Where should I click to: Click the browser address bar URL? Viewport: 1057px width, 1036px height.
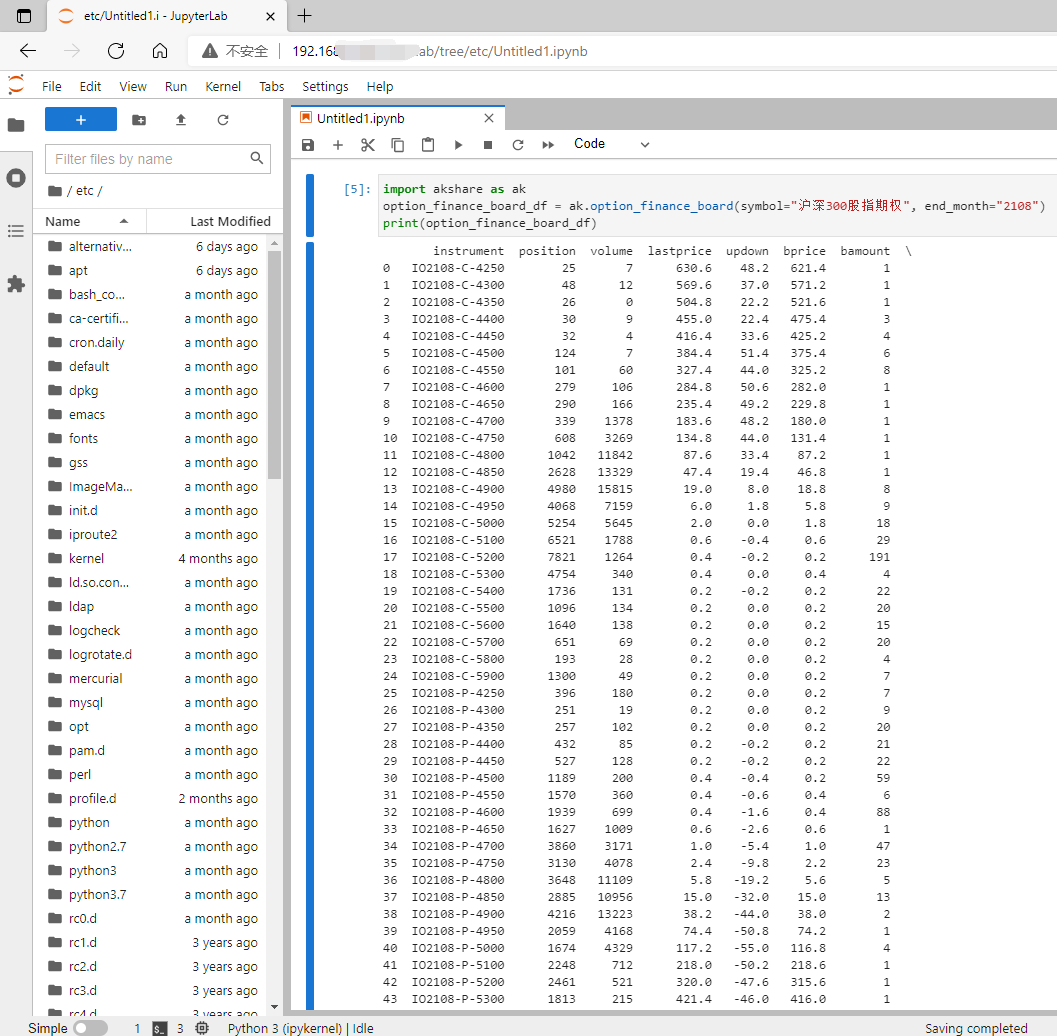pos(440,51)
